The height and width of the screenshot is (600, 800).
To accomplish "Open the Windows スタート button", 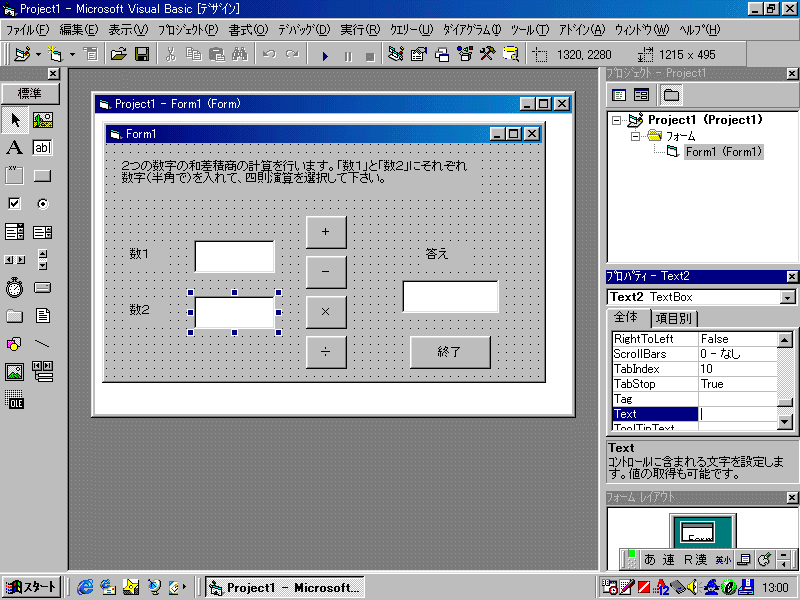I will tap(32, 587).
